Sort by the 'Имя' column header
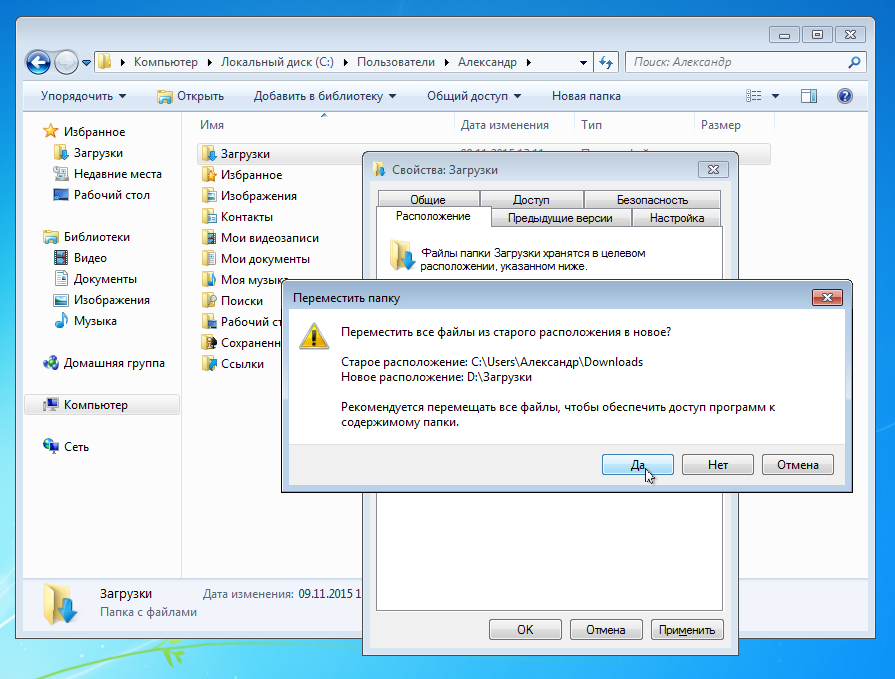The image size is (895, 679). click(212, 125)
